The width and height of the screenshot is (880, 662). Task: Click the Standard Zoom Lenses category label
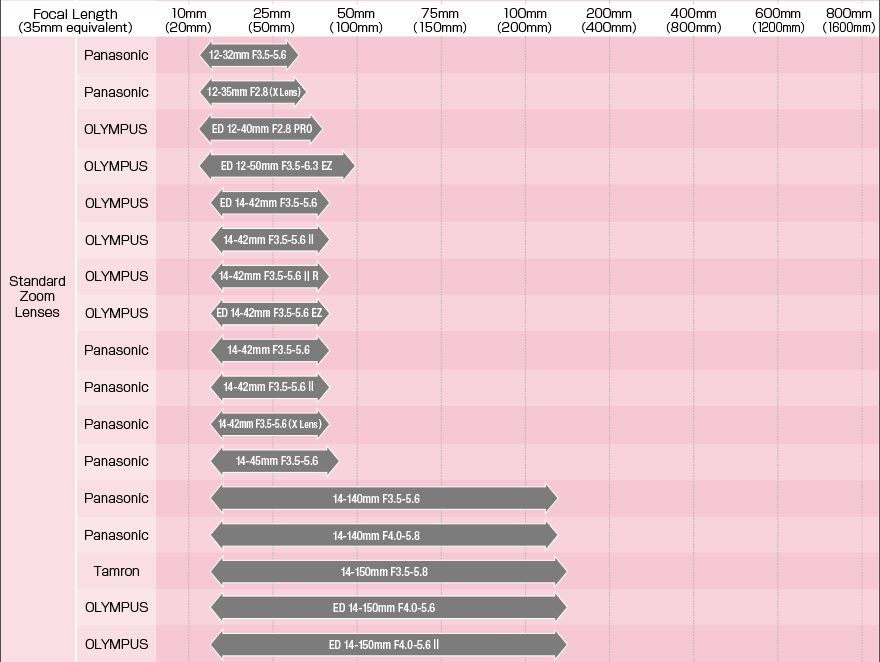click(x=38, y=297)
